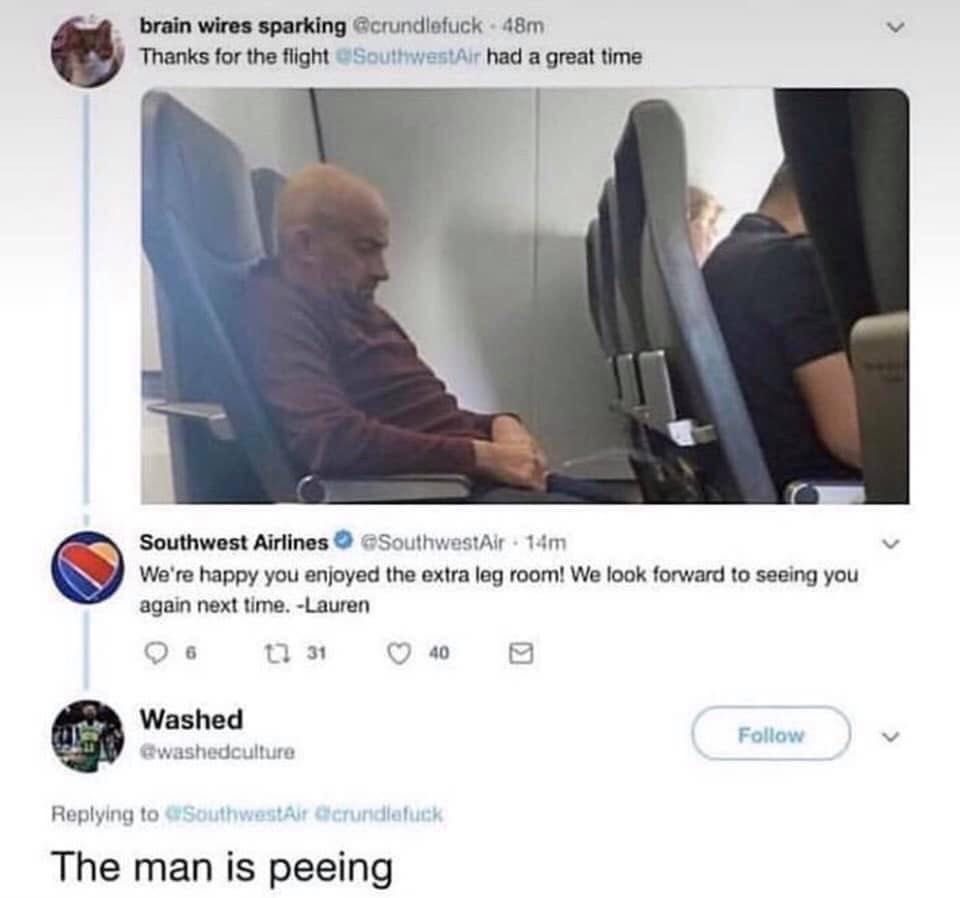This screenshot has height=898, width=960.
Task: Open @crundlefuck in Replying to line
Action: pos(378,814)
